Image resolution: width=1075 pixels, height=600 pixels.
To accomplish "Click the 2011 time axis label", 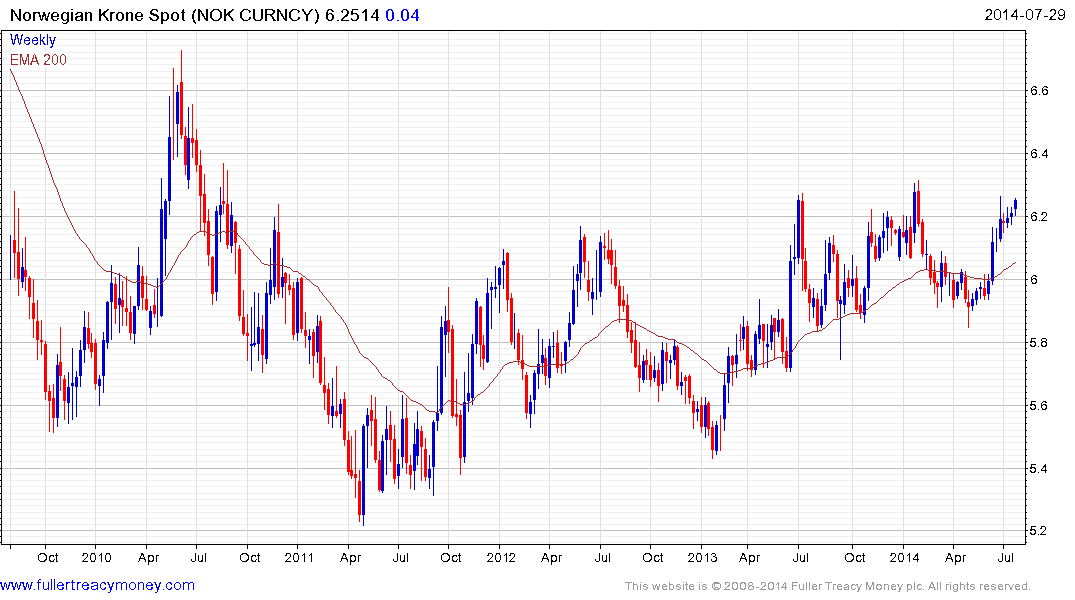I will point(298,557).
